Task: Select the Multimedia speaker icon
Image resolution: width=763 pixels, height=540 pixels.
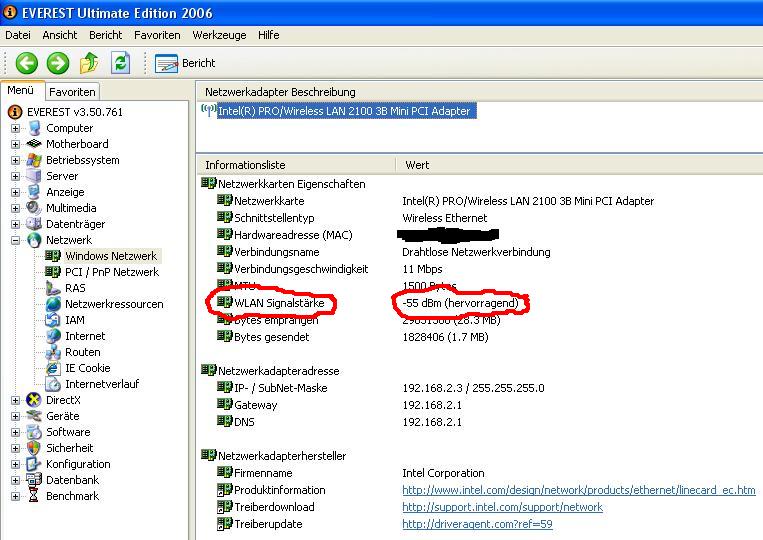Action: (34, 208)
